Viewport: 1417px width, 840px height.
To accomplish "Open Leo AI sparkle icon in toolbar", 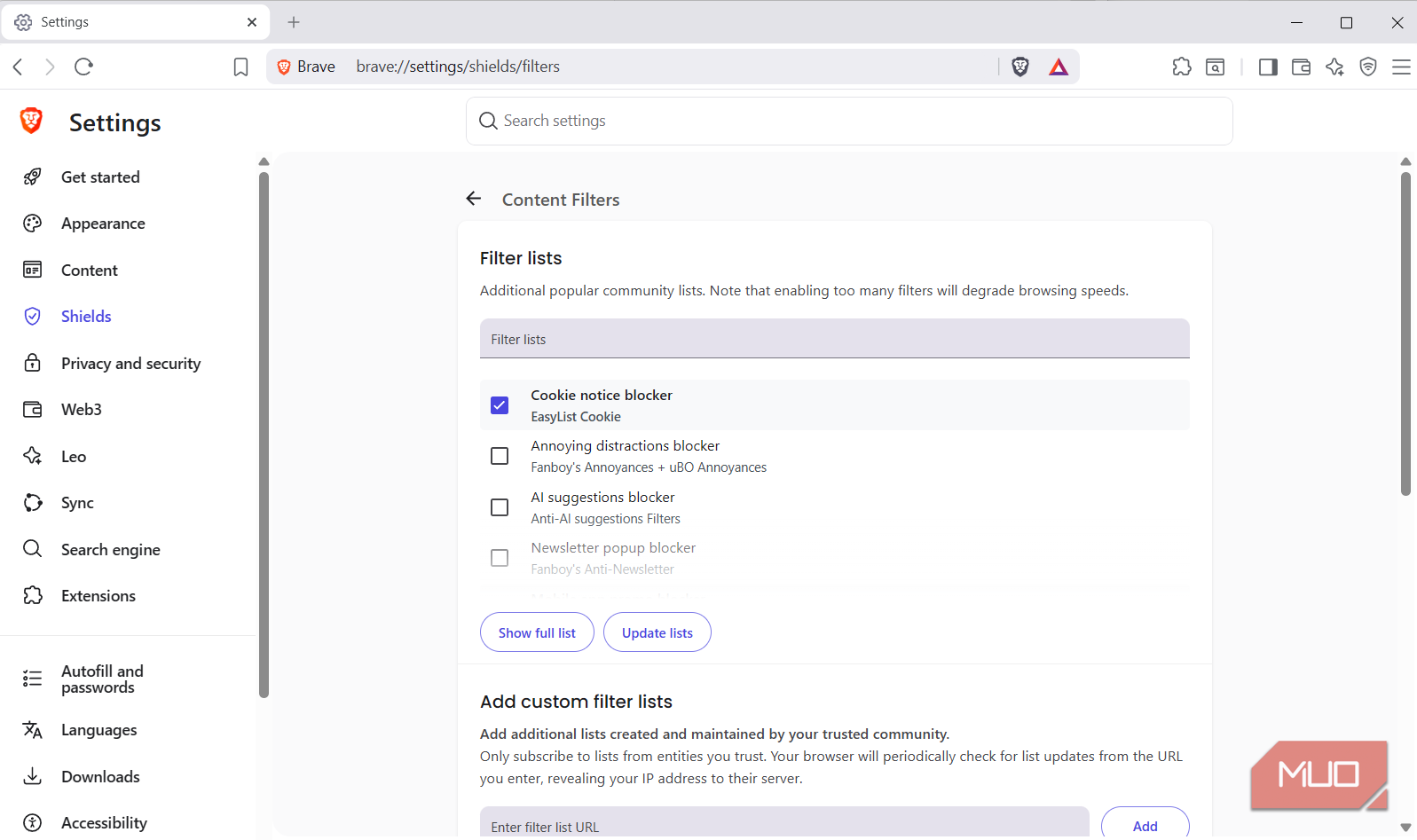I will pyautogui.click(x=1334, y=67).
